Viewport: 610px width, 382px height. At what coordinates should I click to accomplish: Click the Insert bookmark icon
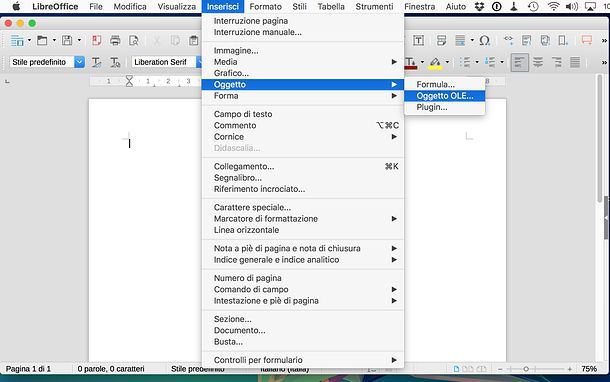(x=563, y=40)
